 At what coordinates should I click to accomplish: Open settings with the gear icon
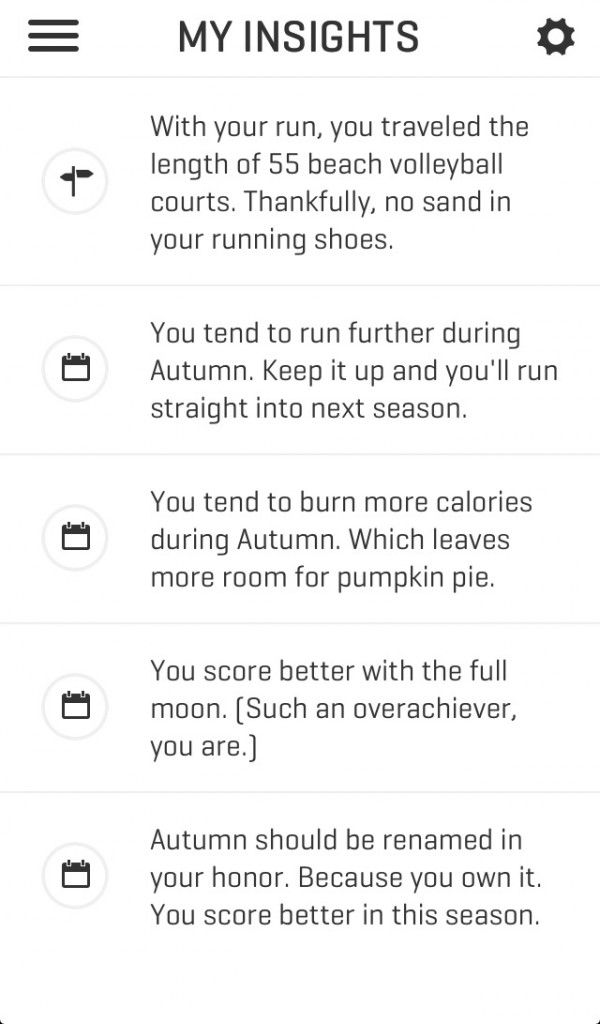click(556, 37)
